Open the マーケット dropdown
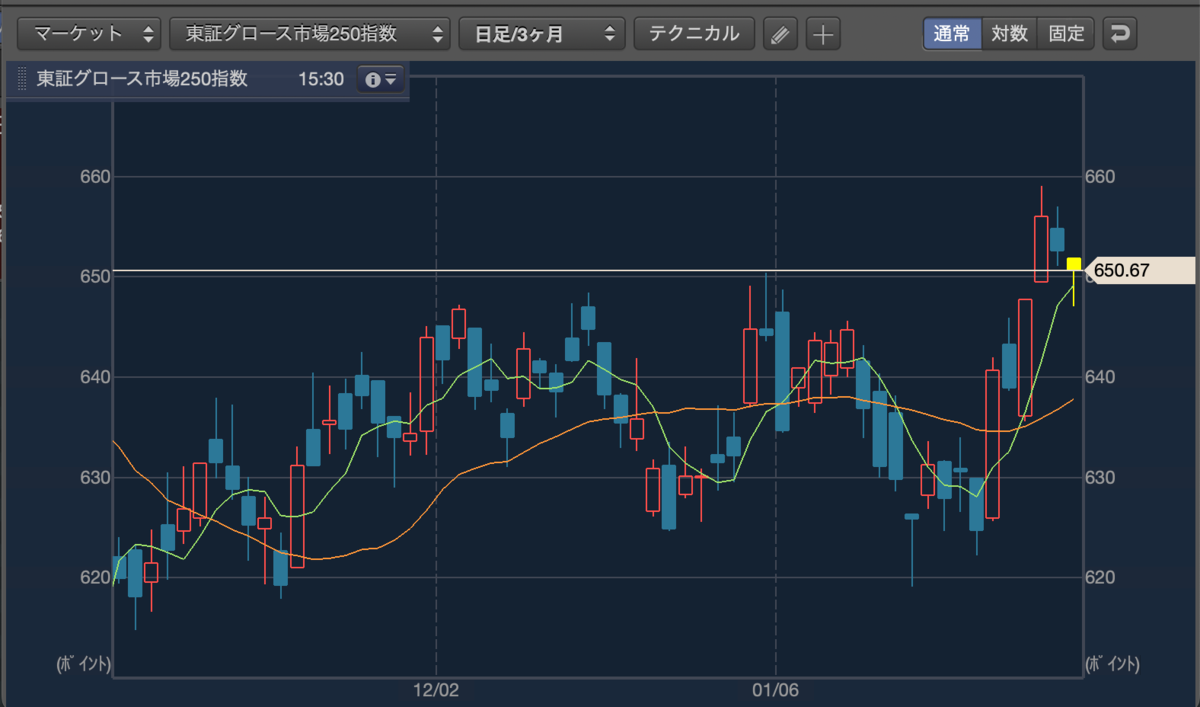The width and height of the screenshot is (1200, 707). coord(90,33)
